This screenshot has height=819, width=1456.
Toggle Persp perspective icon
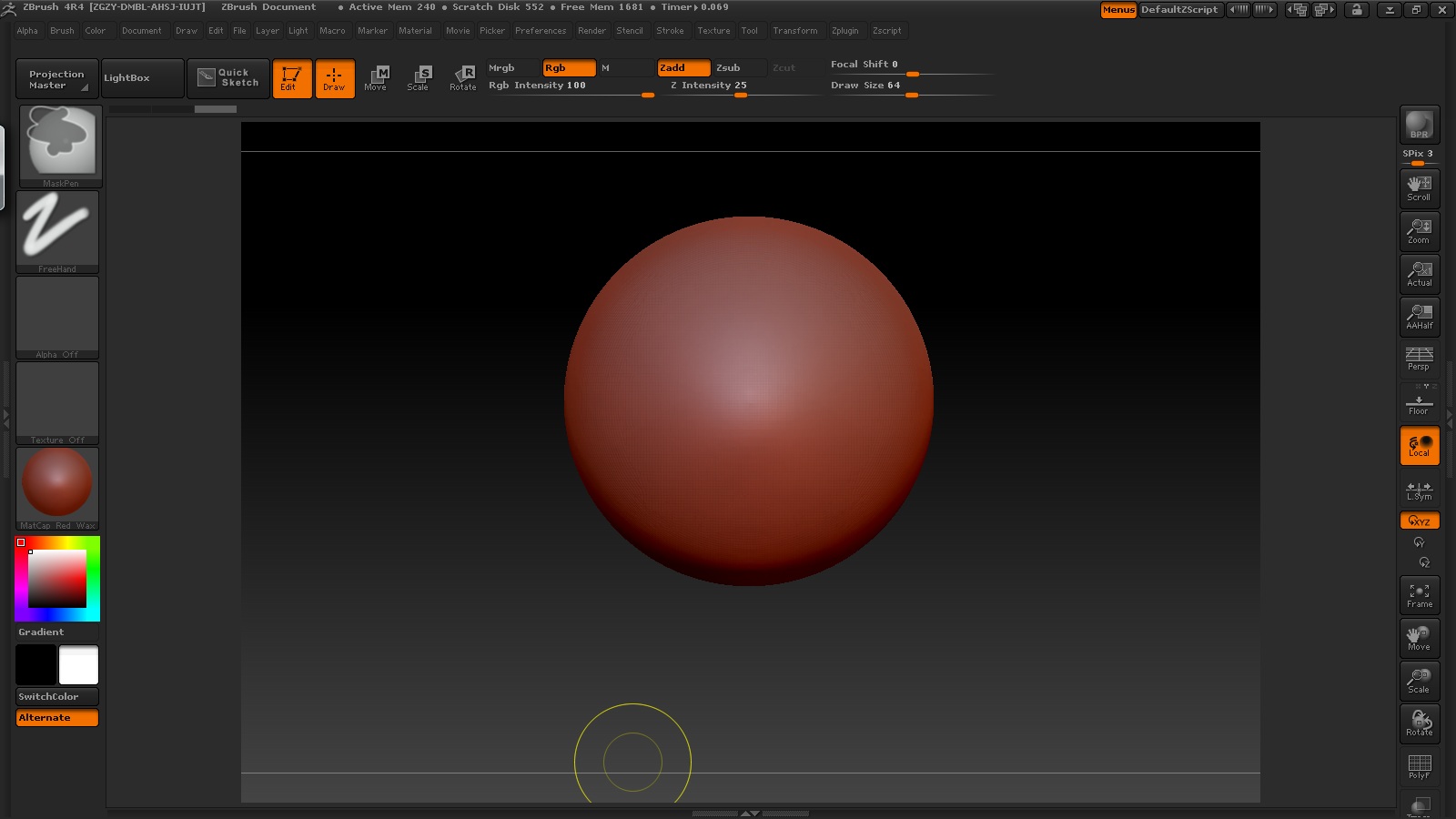click(1420, 359)
